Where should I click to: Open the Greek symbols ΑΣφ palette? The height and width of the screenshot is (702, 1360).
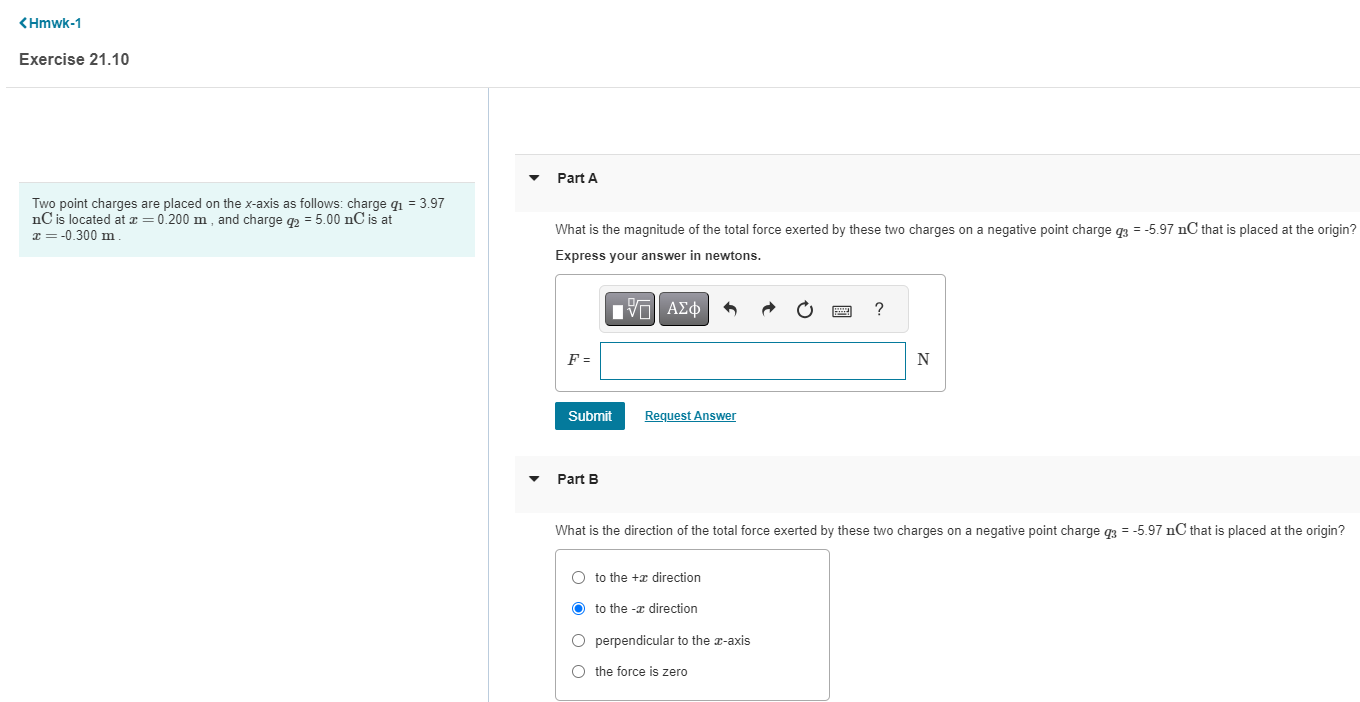point(684,309)
